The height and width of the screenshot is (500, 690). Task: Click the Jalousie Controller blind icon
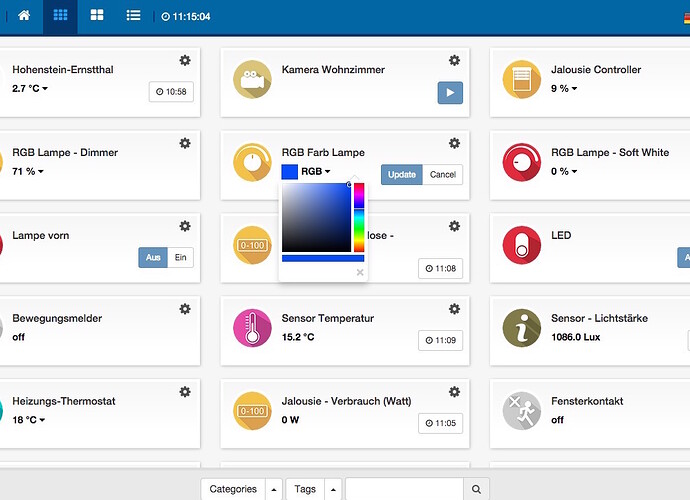click(x=521, y=80)
